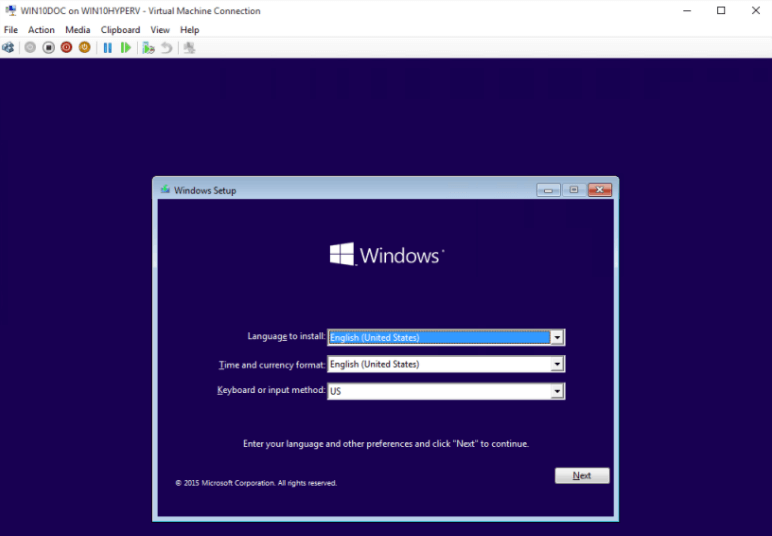Viewport: 772px width, 536px height.
Task: Open the View menu
Action: pos(160,30)
